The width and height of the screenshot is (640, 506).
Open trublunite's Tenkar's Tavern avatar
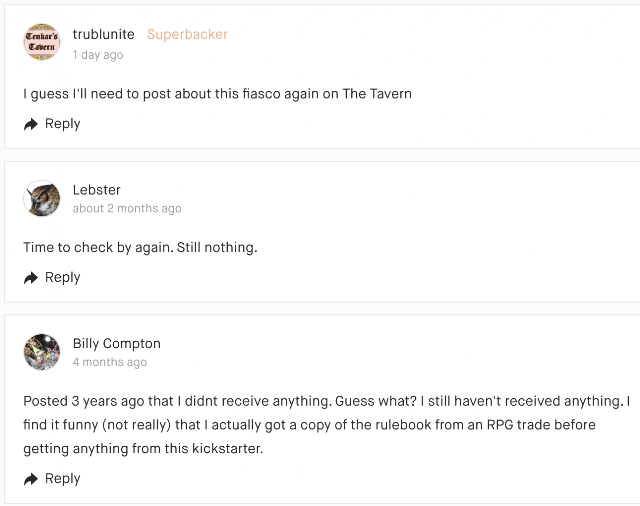point(42,43)
